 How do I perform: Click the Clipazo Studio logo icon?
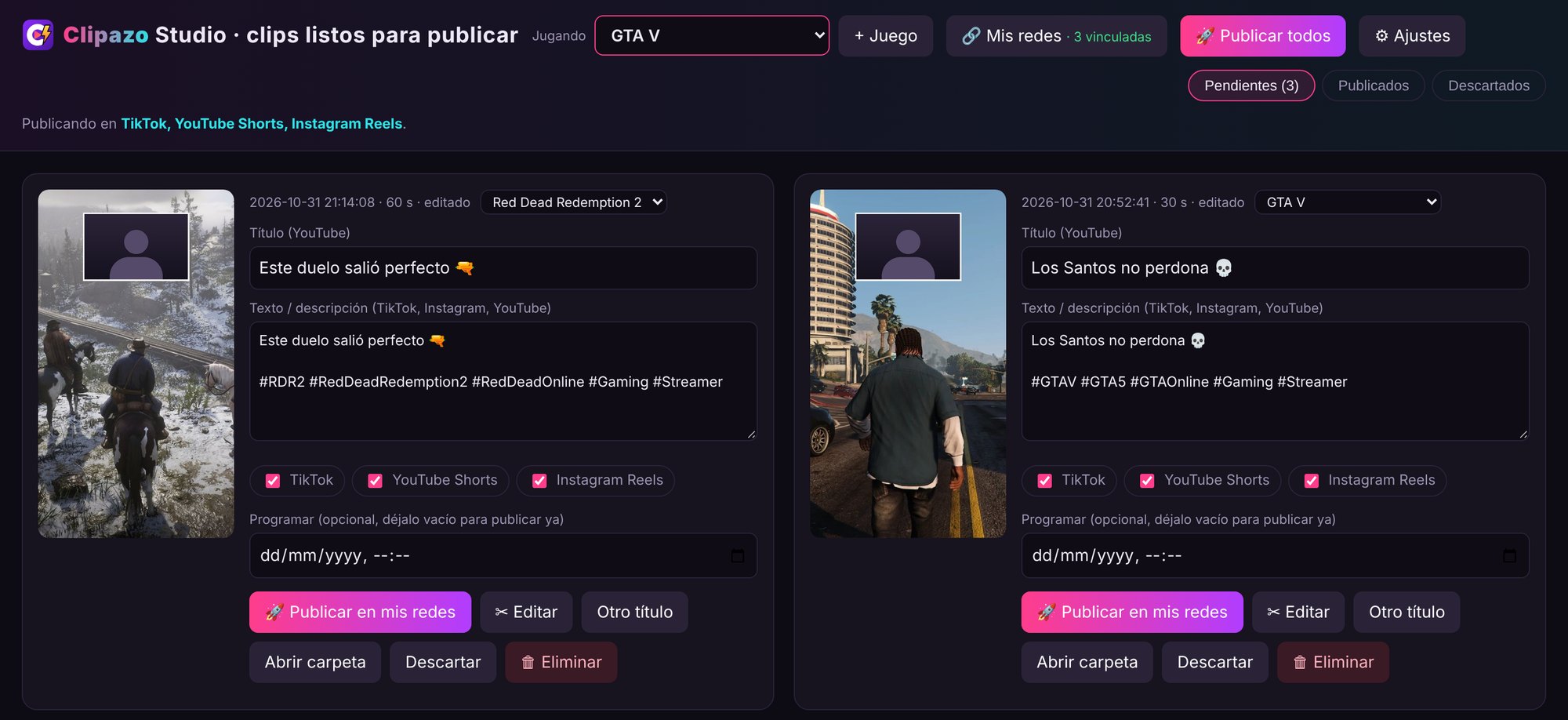pyautogui.click(x=38, y=35)
